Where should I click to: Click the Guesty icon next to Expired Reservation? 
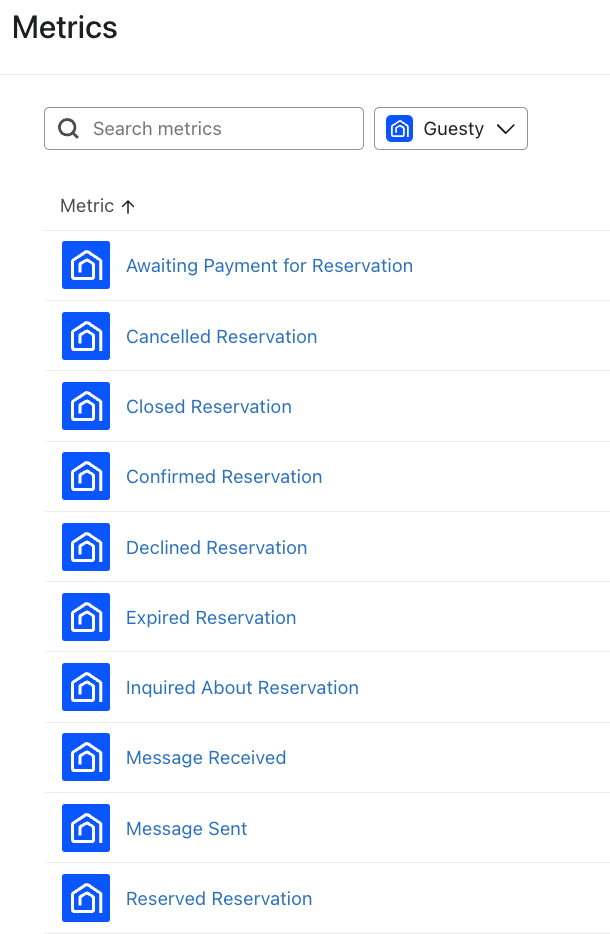86,618
